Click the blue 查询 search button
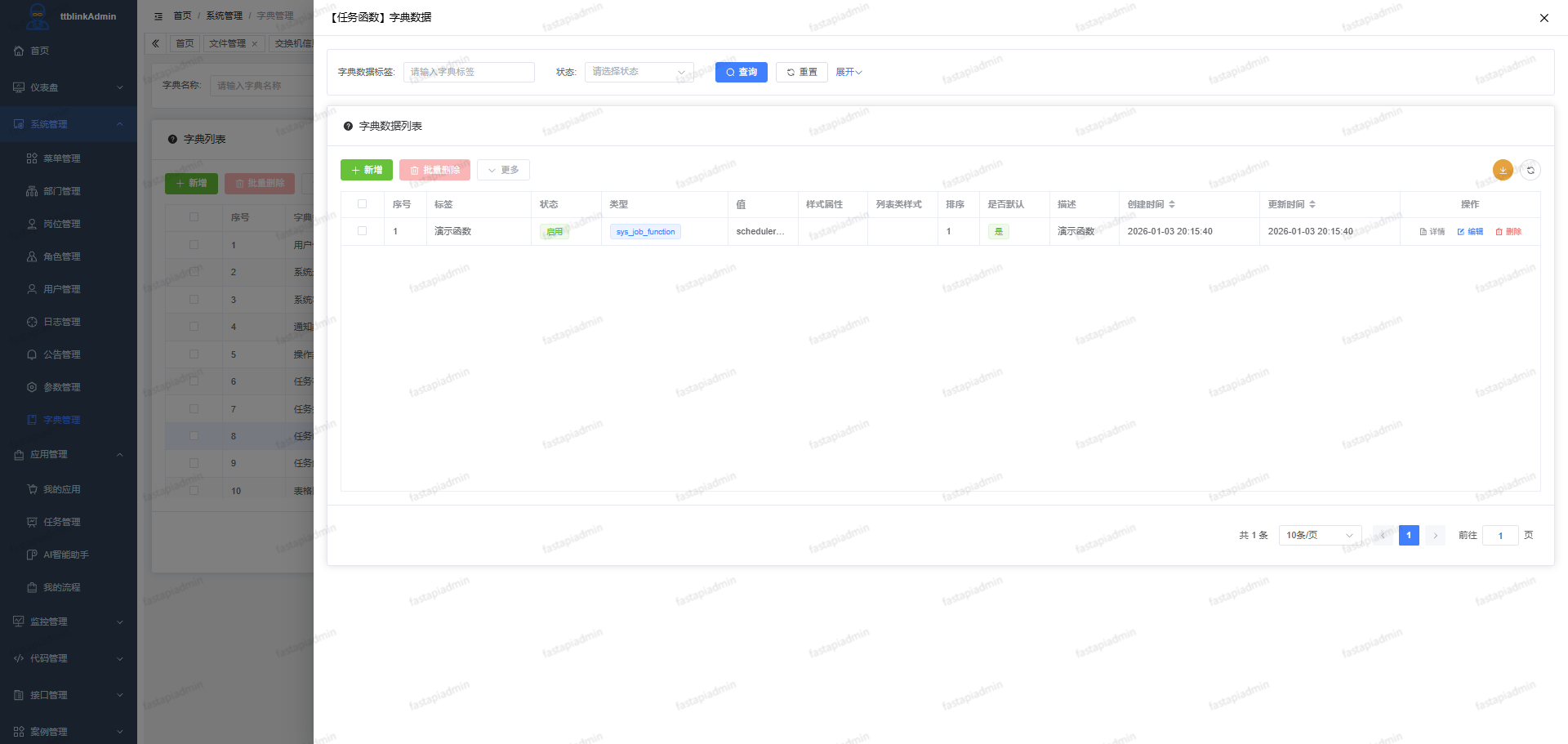This screenshot has width=1568, height=744. 741,72
